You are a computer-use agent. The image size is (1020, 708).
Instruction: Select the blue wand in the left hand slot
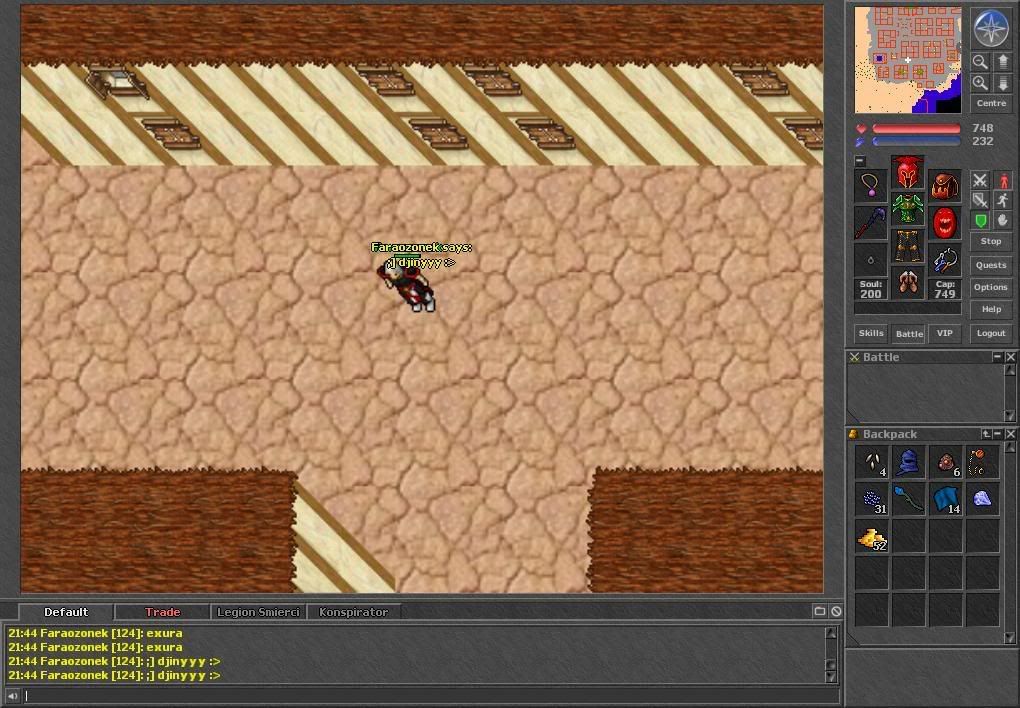[x=870, y=223]
